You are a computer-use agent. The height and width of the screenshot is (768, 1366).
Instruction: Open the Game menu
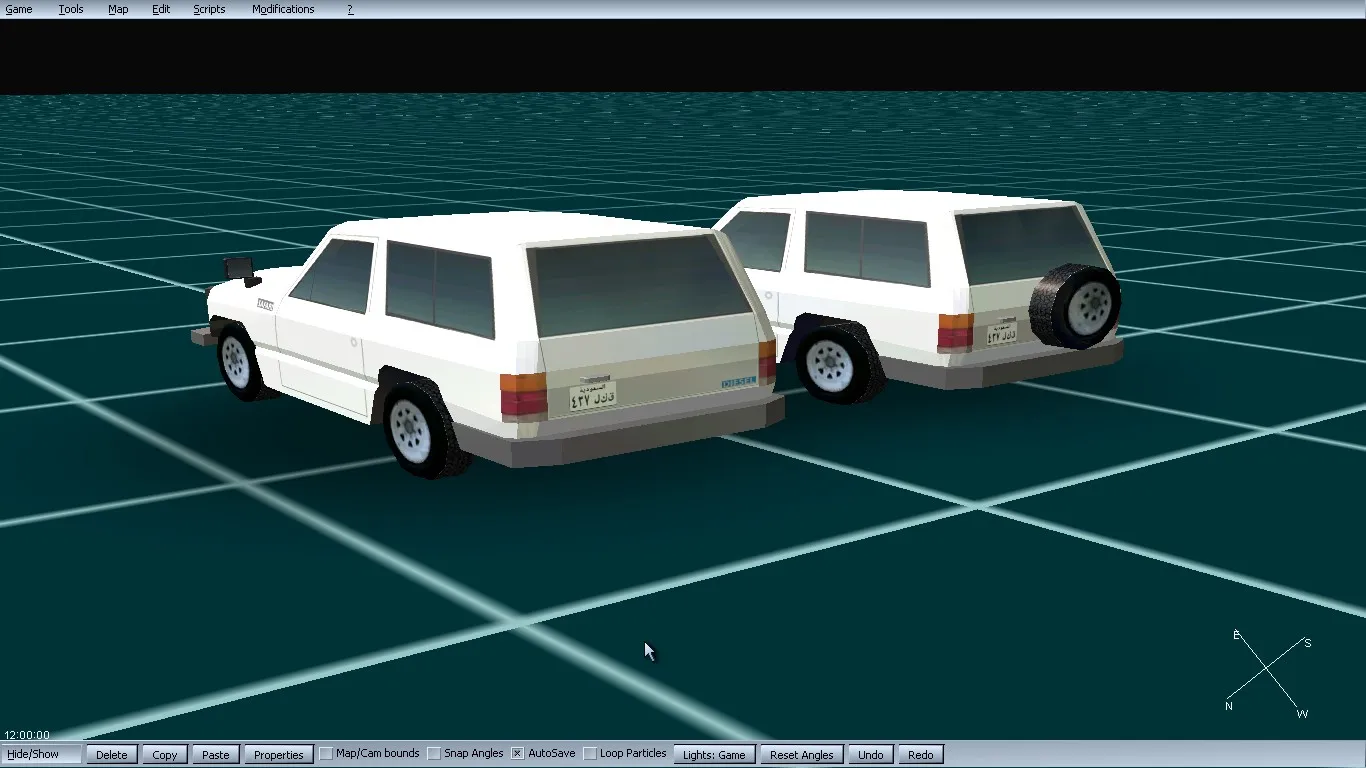(19, 9)
